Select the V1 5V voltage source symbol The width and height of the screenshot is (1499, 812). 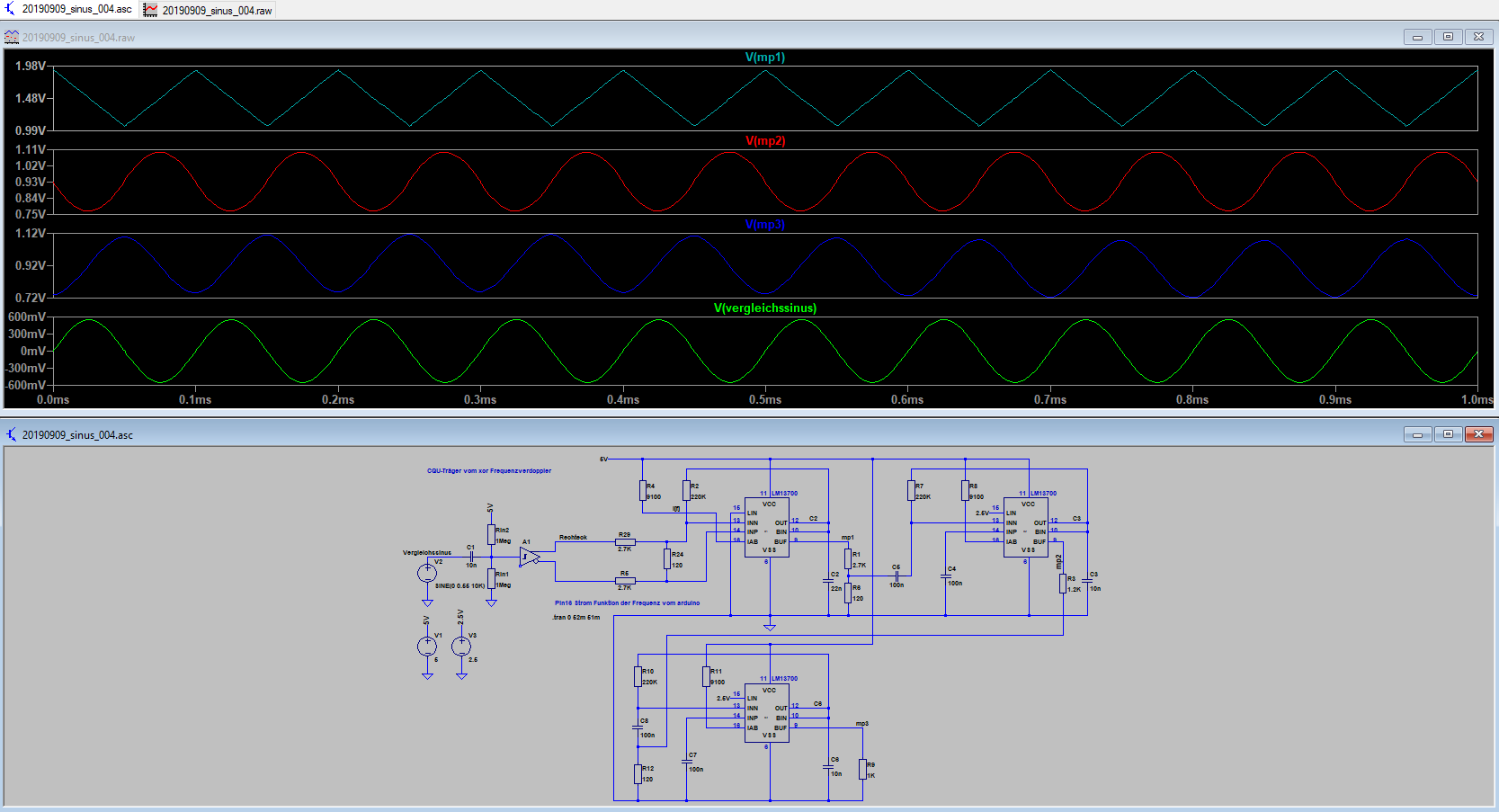427,646
